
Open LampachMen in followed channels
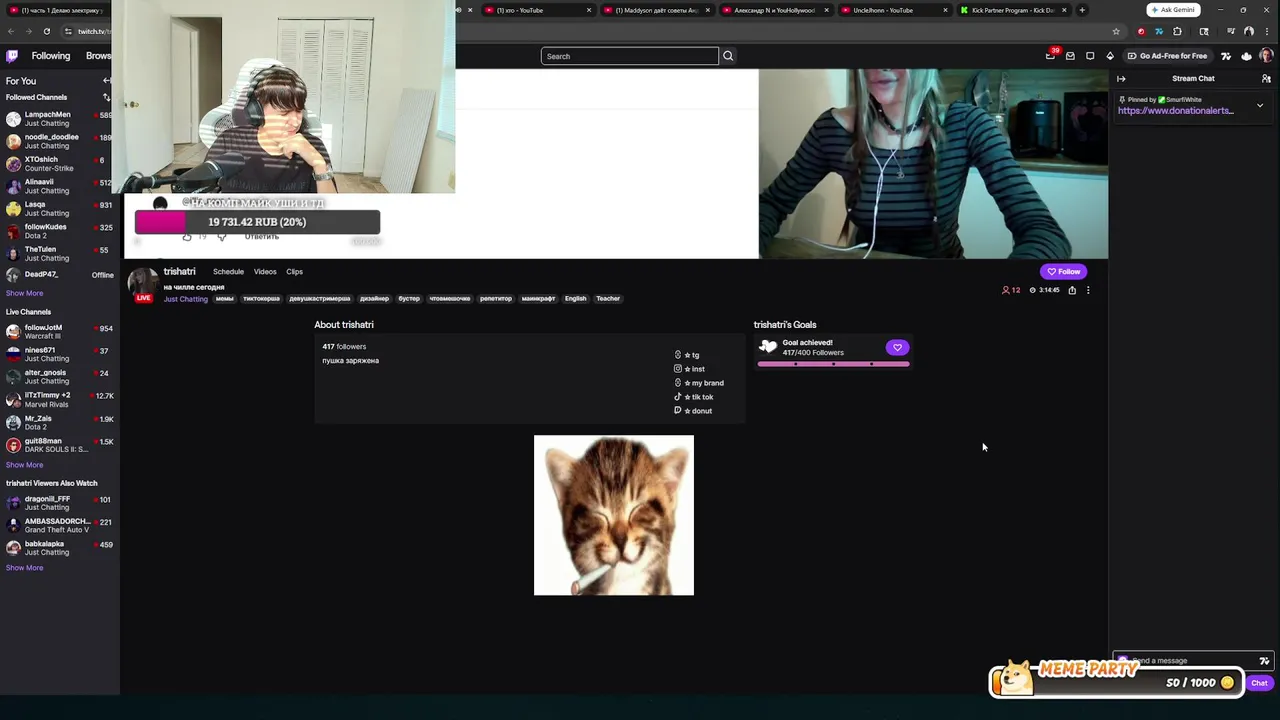click(59, 119)
